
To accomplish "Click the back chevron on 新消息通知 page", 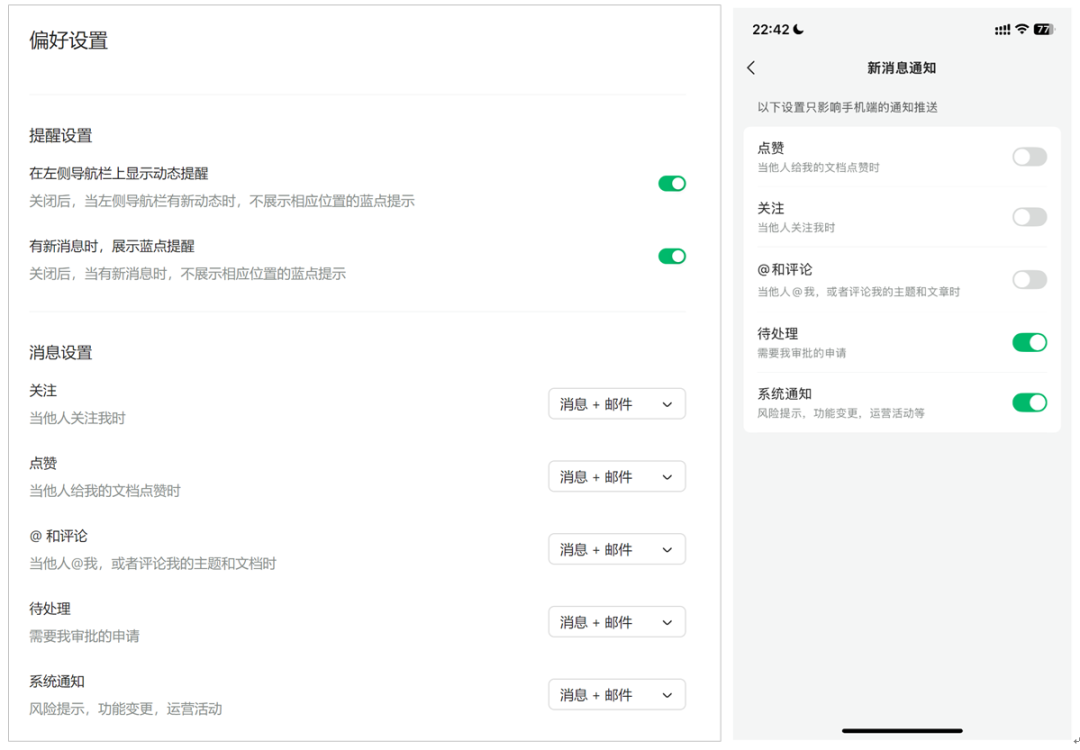I will click(x=751, y=68).
